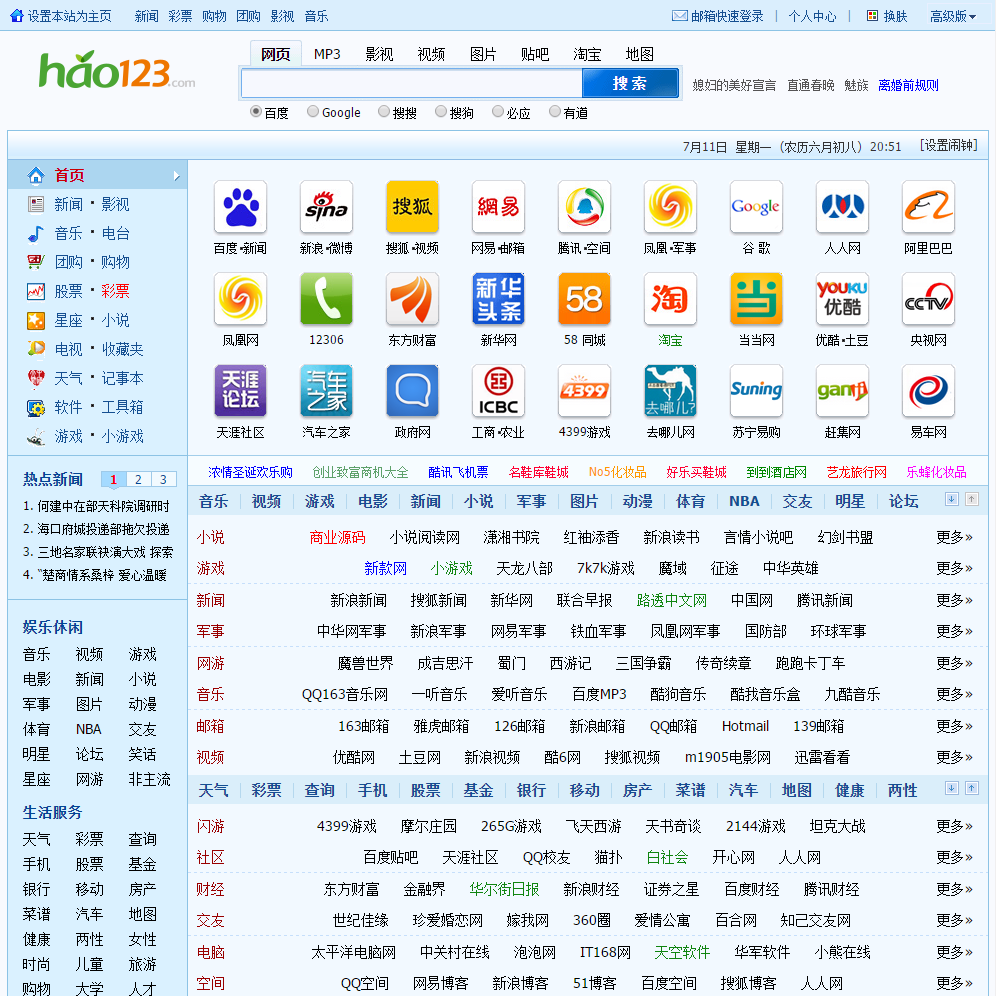This screenshot has height=996, width=996.
Task: Switch to the MP3 search tab
Action: point(327,55)
